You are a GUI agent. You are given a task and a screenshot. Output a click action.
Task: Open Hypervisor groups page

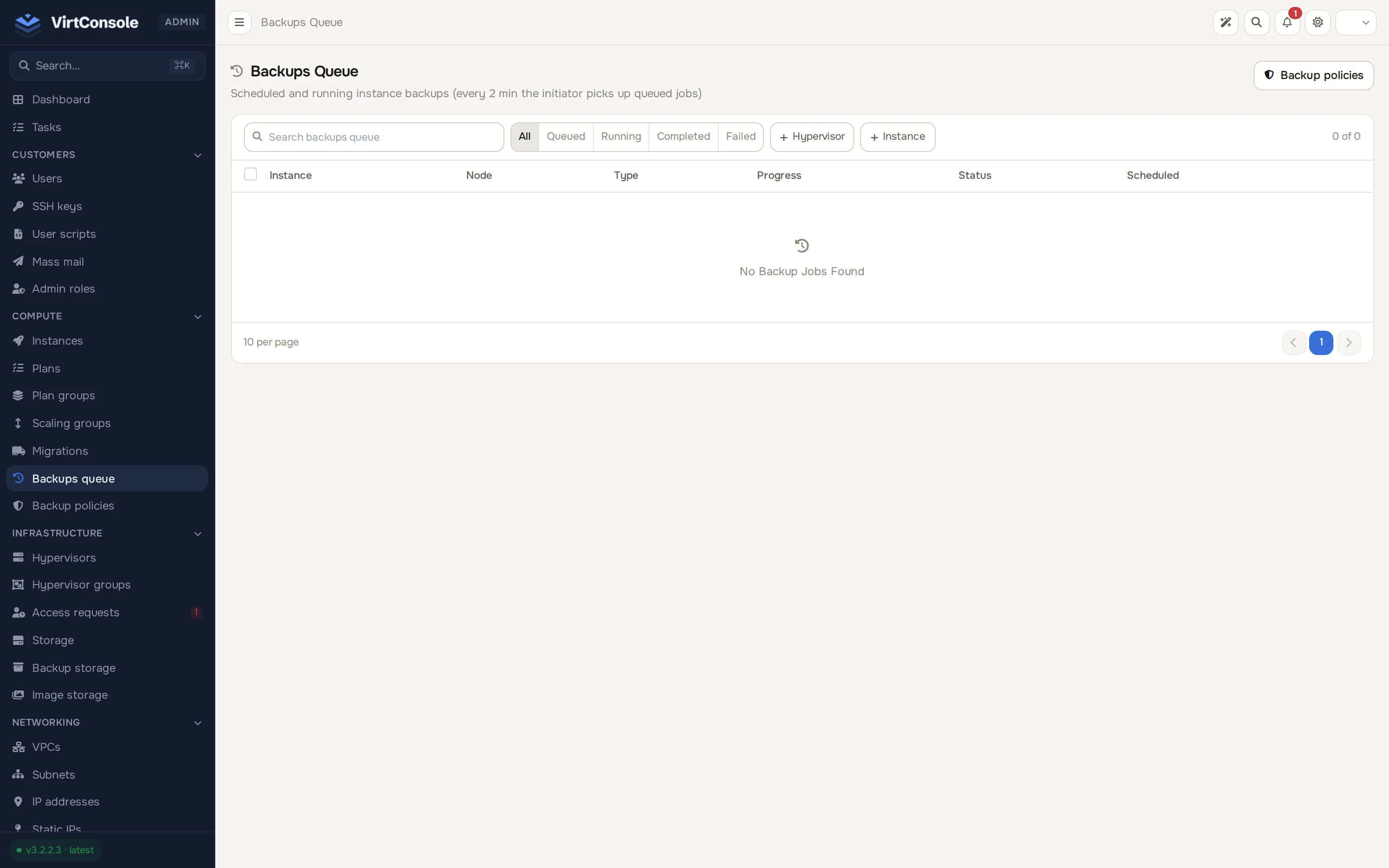coord(107,585)
